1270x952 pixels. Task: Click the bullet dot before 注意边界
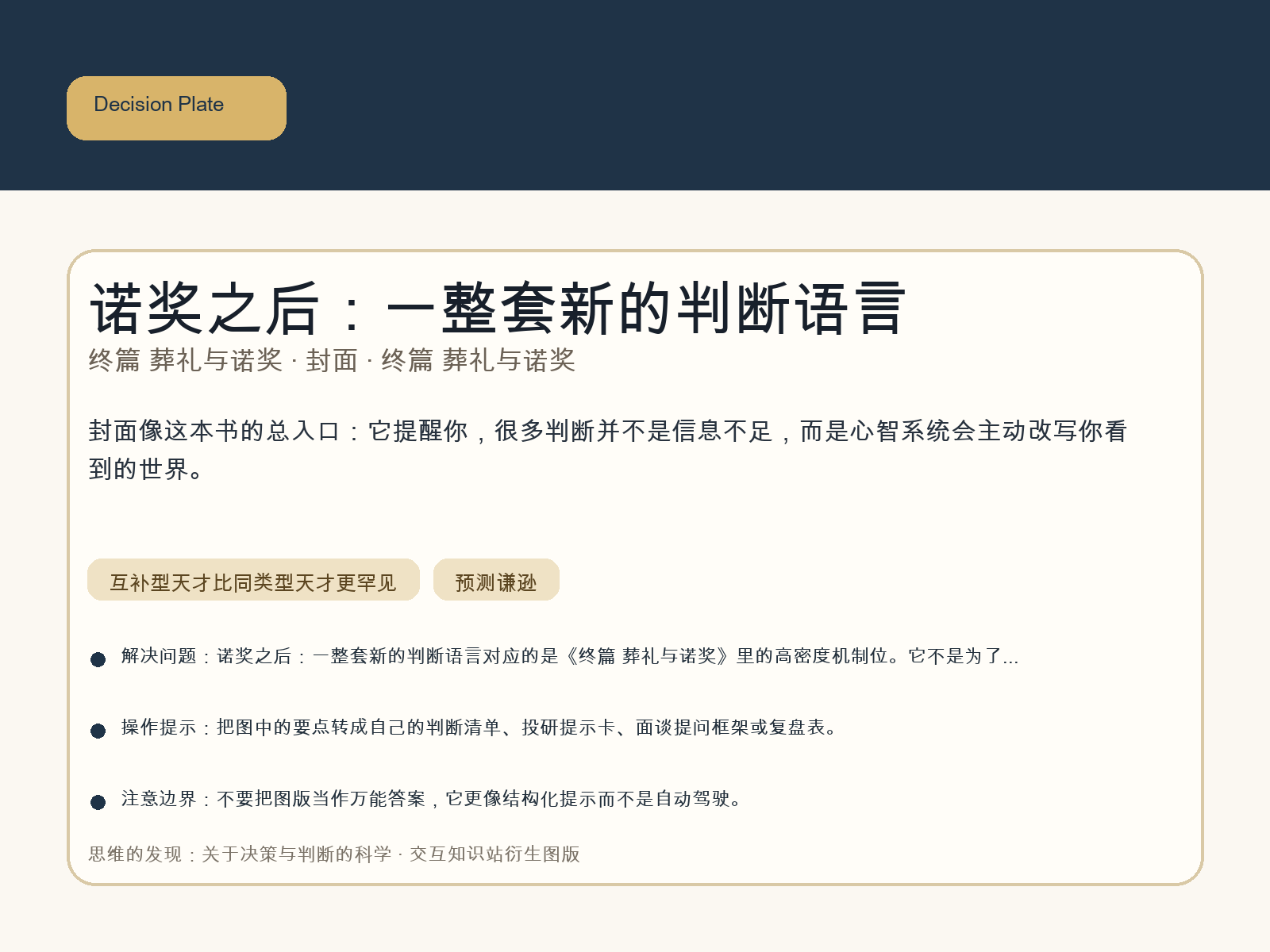click(98, 802)
